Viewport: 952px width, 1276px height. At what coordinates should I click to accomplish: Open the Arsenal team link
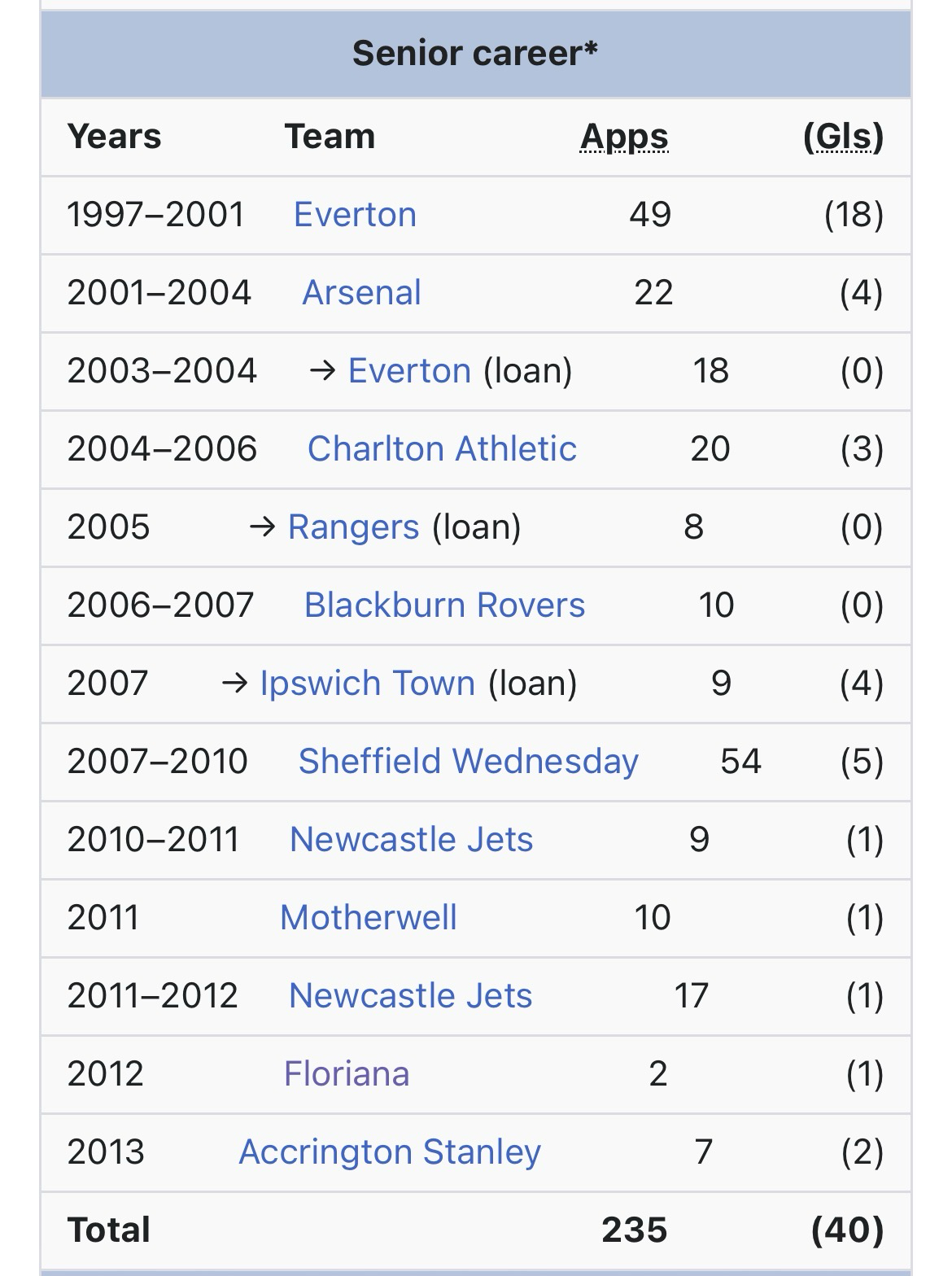(361, 293)
